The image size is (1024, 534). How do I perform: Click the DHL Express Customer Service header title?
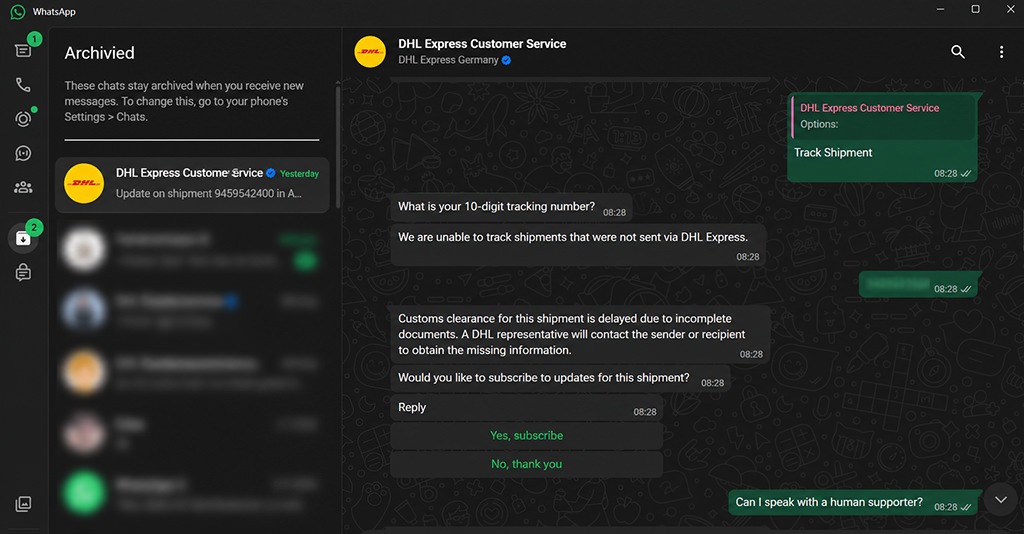pos(482,44)
